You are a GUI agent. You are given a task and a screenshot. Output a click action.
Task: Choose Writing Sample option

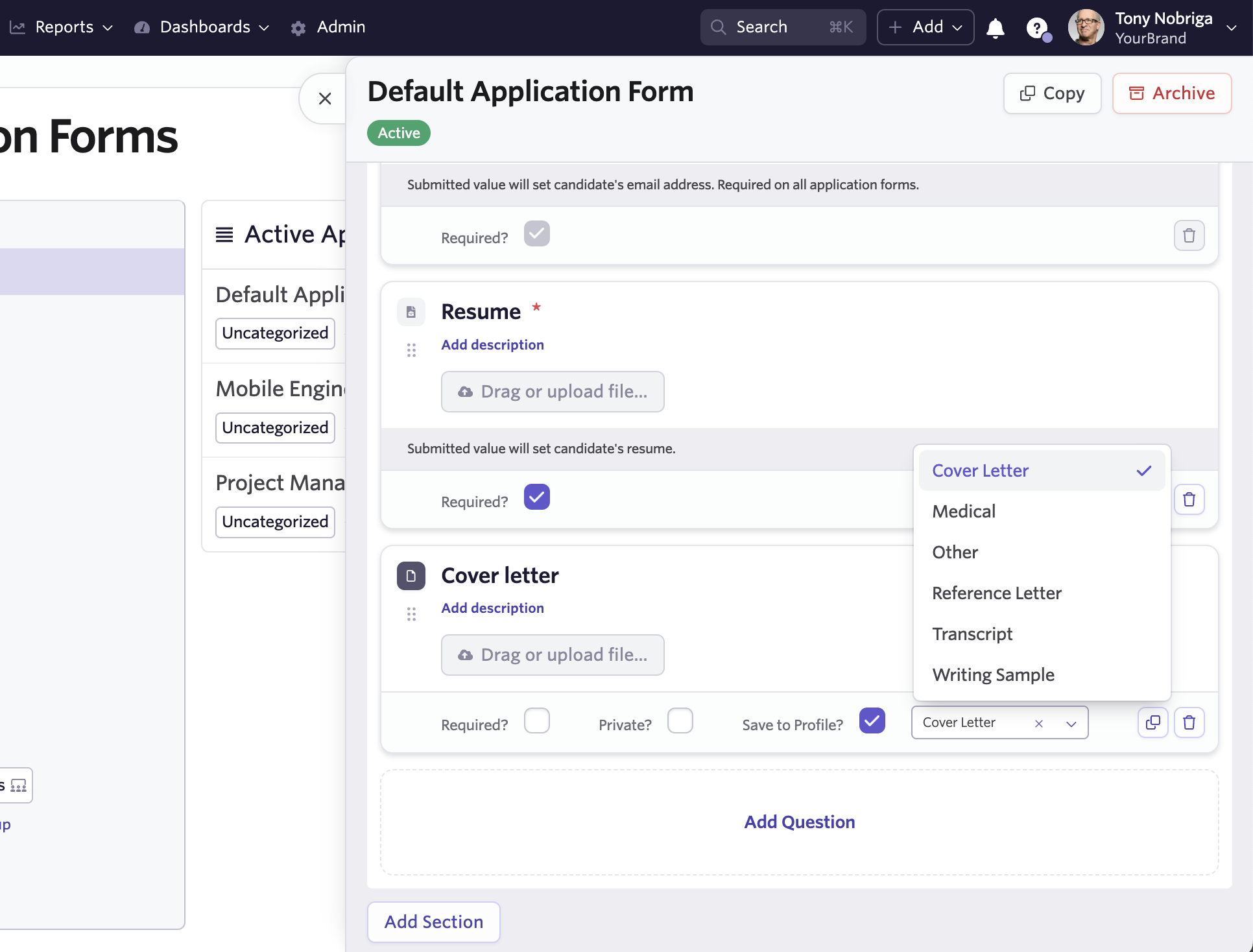tap(993, 675)
